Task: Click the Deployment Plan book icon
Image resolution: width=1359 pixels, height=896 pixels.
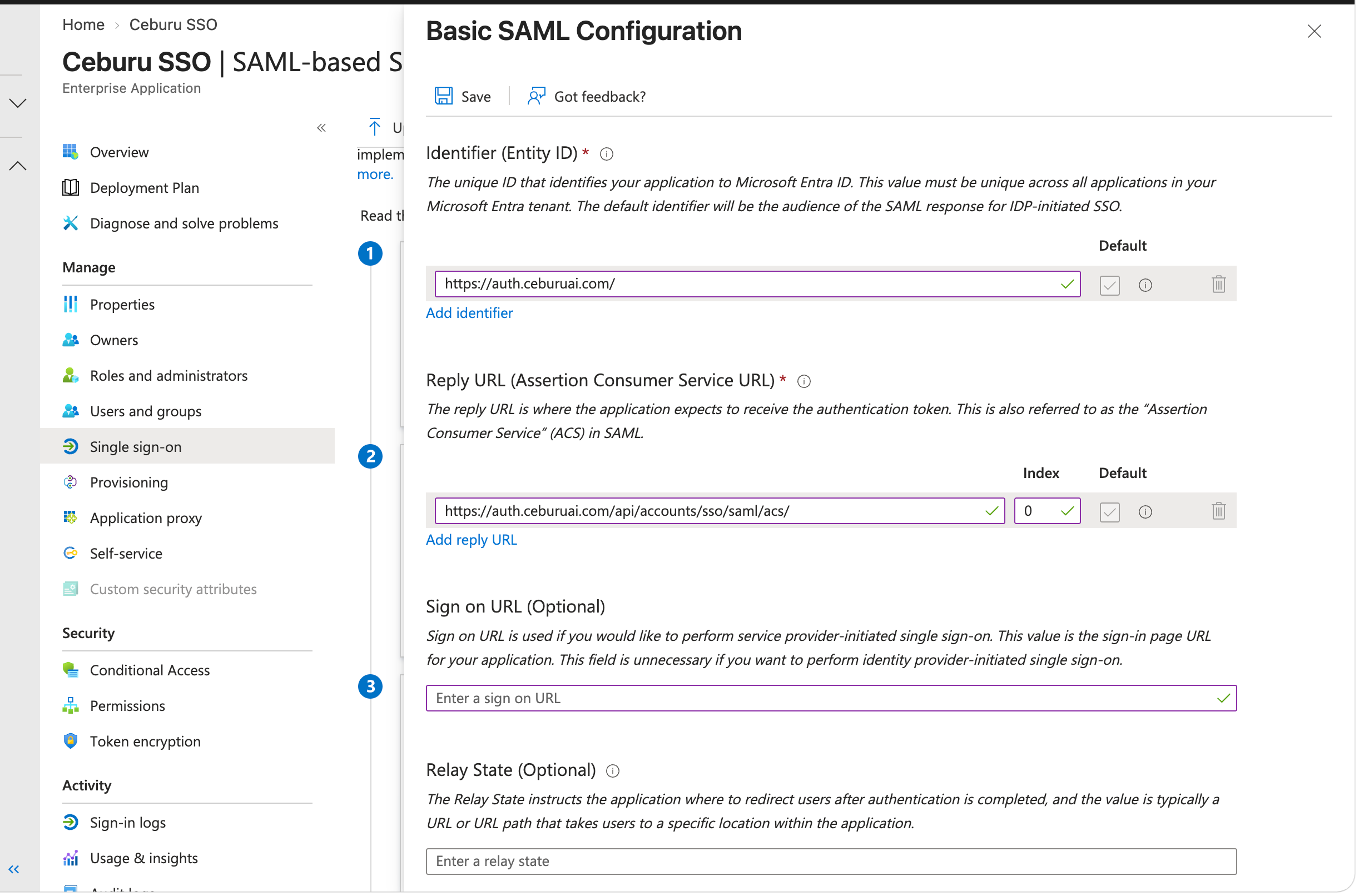Action: click(70, 187)
